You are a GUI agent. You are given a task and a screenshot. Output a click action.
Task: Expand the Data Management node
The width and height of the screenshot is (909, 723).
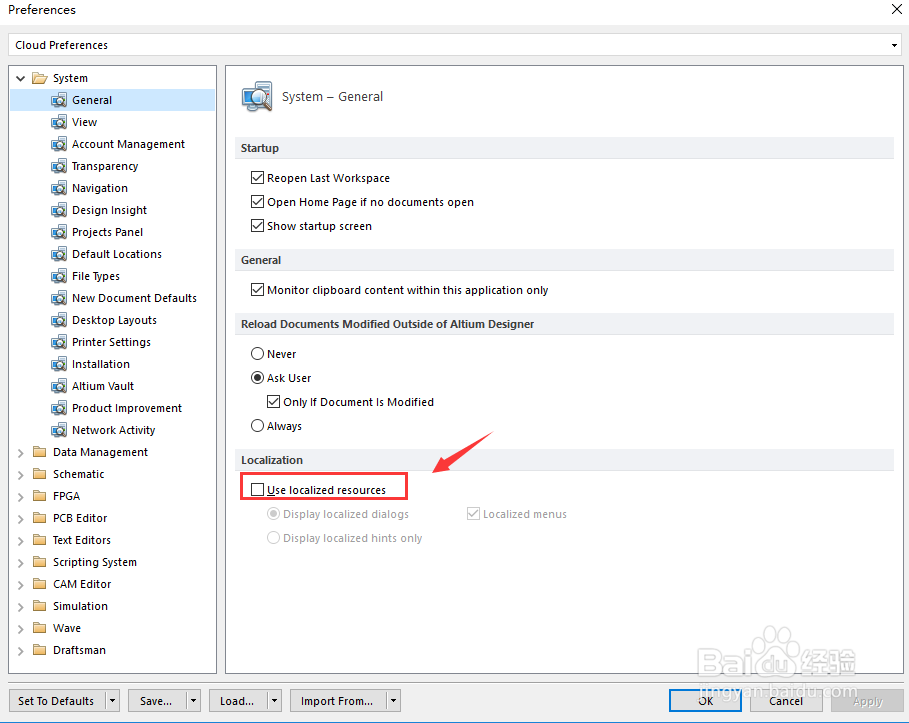[x=20, y=453]
